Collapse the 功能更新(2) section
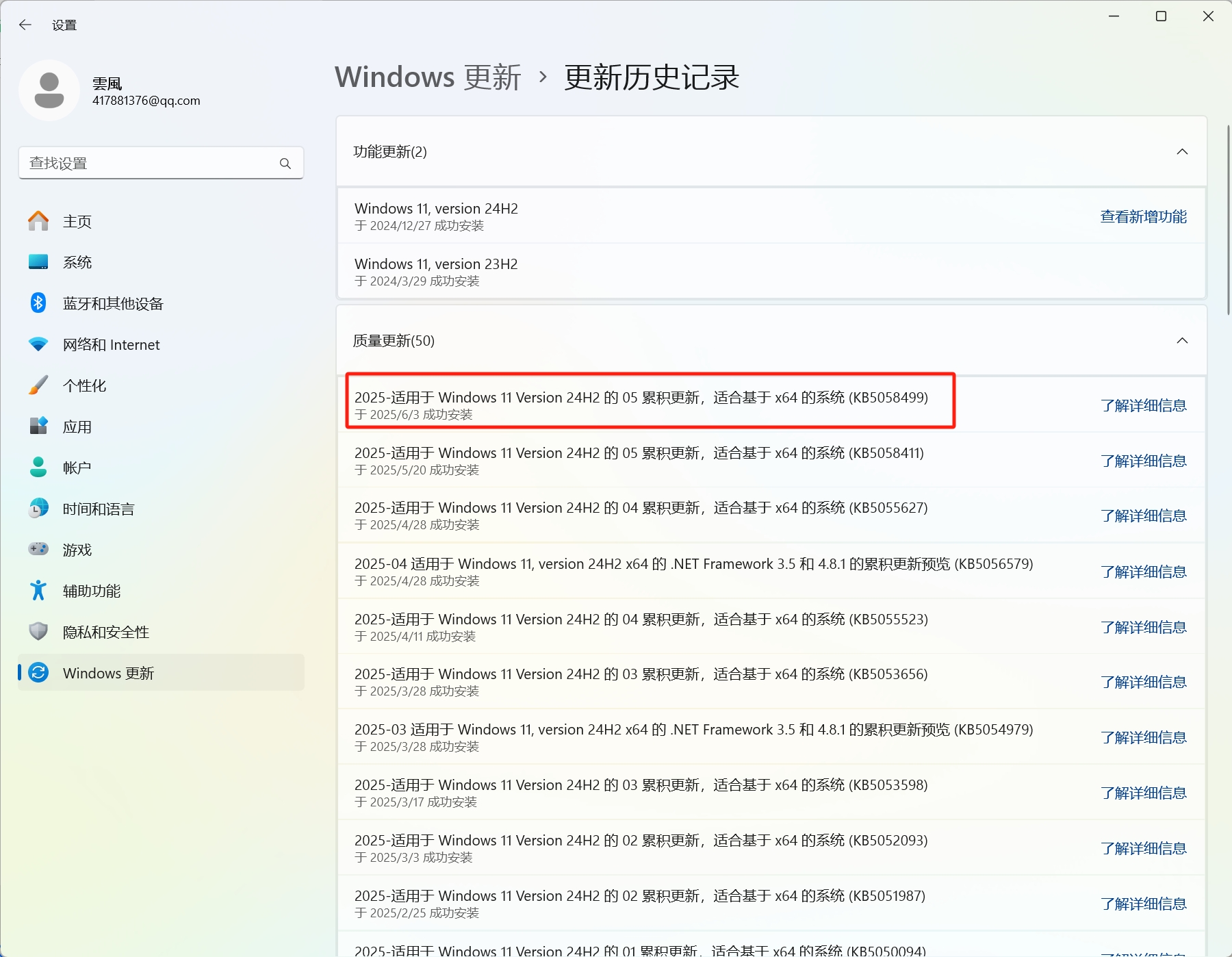1232x957 pixels. pos(1182,151)
